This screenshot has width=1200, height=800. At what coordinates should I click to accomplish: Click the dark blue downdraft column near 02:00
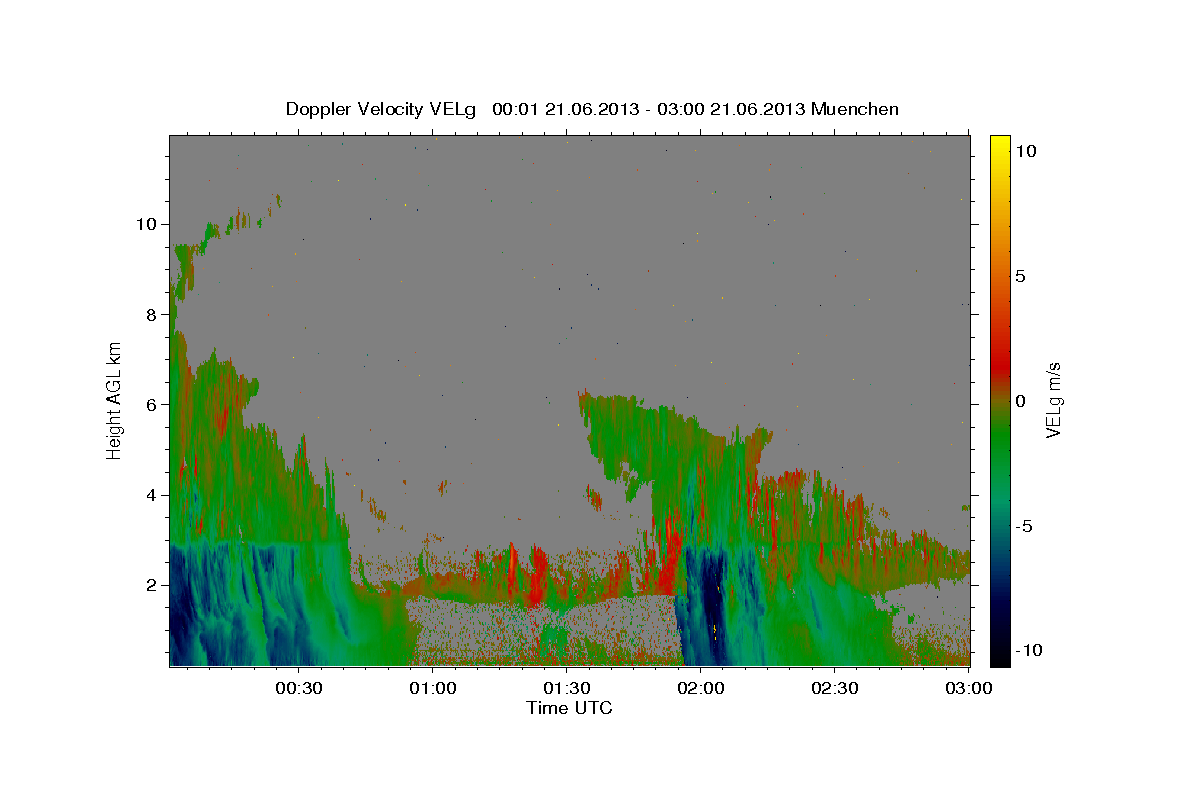pyautogui.click(x=712, y=605)
